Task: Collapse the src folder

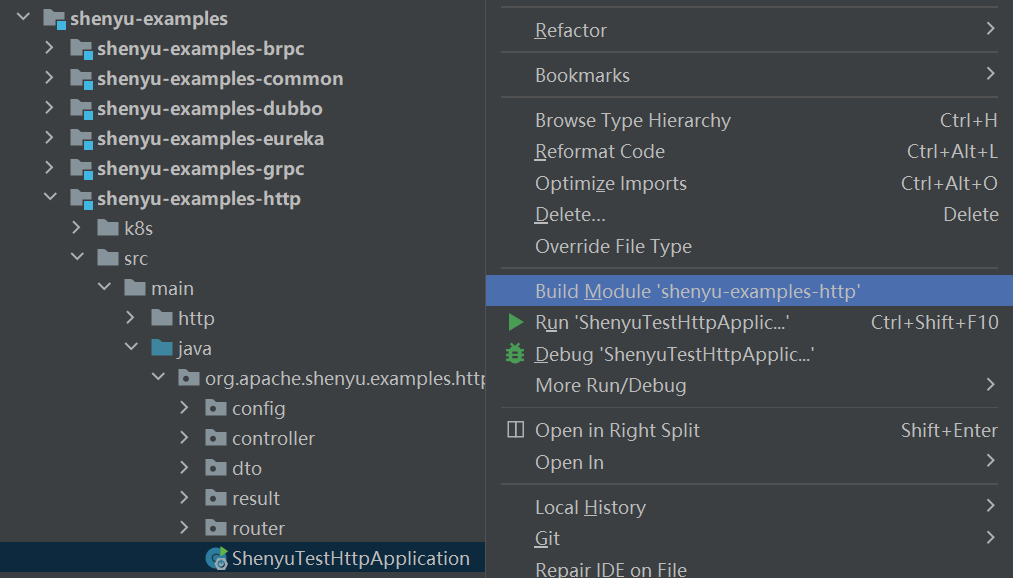Action: [77, 258]
